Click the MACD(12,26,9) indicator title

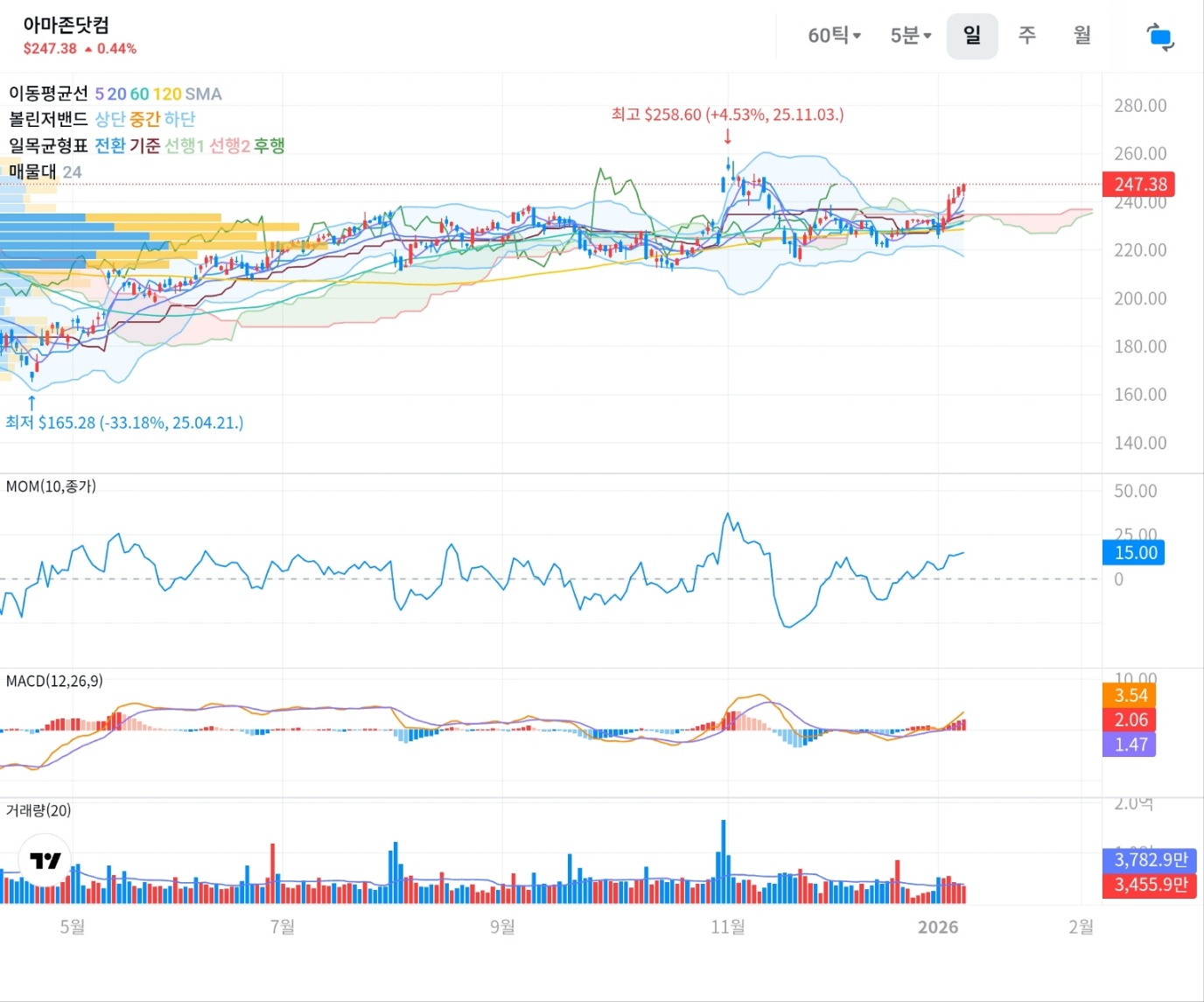point(54,681)
